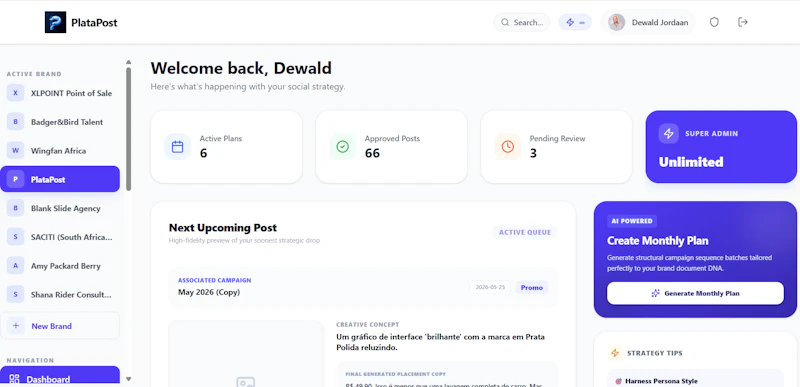The width and height of the screenshot is (800, 387).
Task: Click the PlataPost logo icon
Action: click(55, 22)
